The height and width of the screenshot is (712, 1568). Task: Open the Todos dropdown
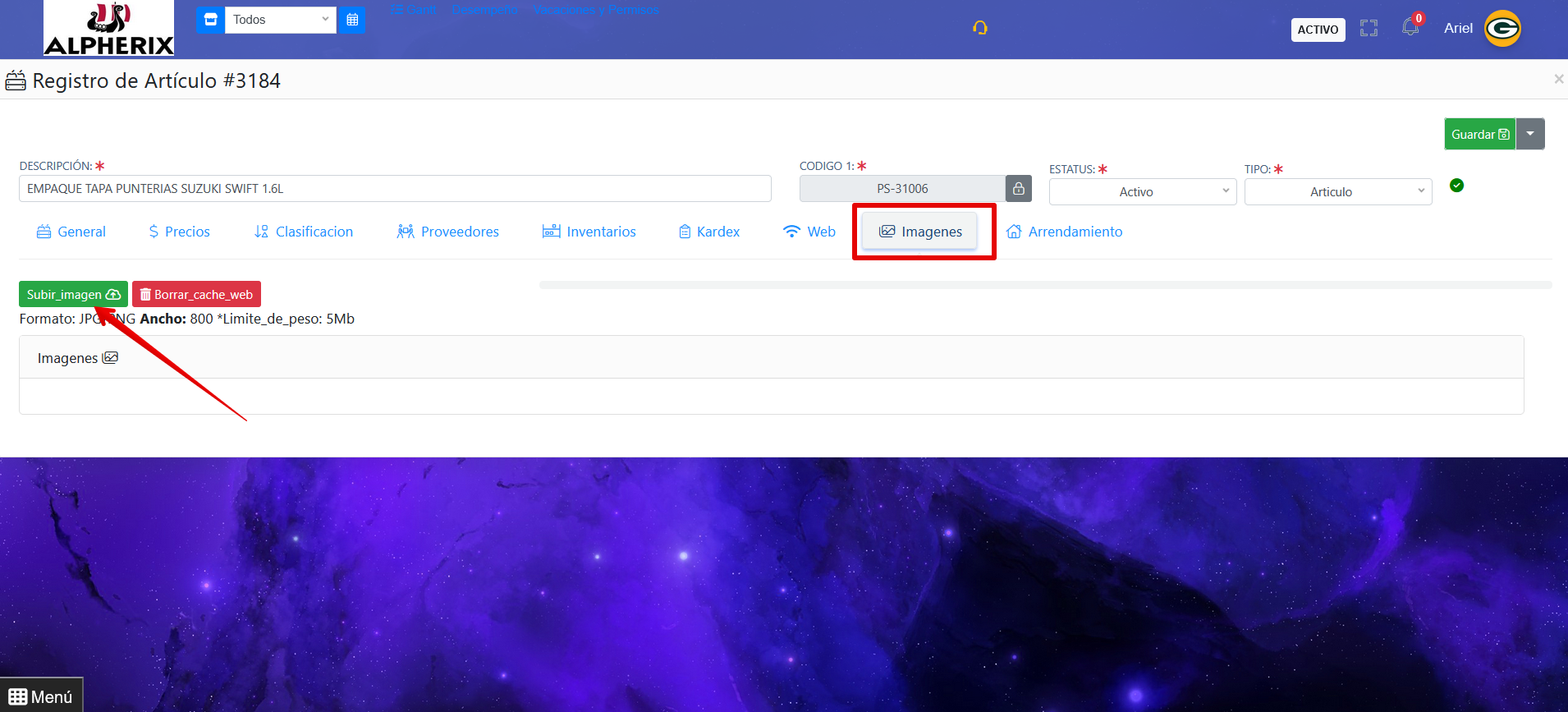pos(281,20)
